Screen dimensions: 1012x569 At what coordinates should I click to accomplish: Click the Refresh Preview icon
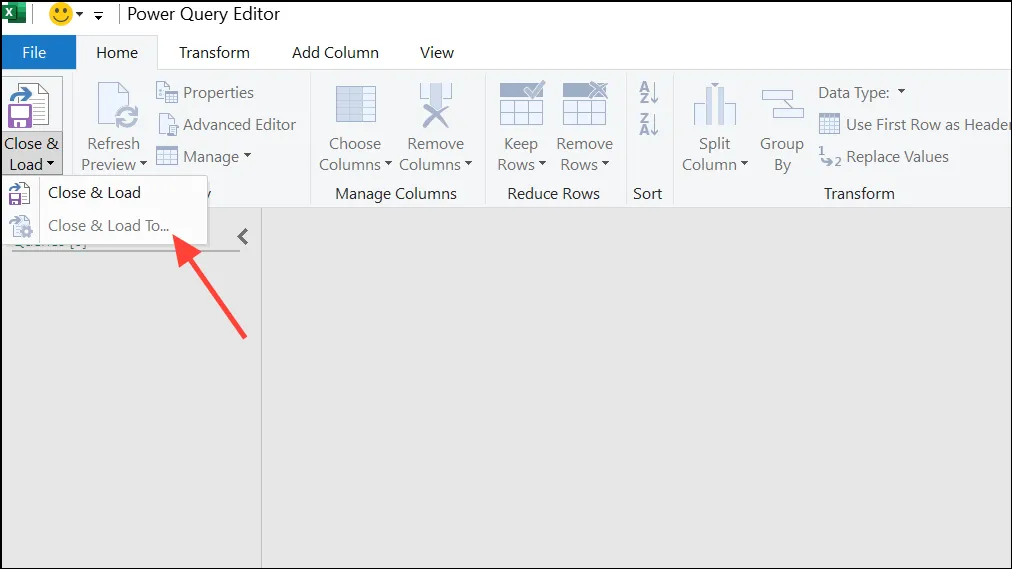[x=117, y=105]
